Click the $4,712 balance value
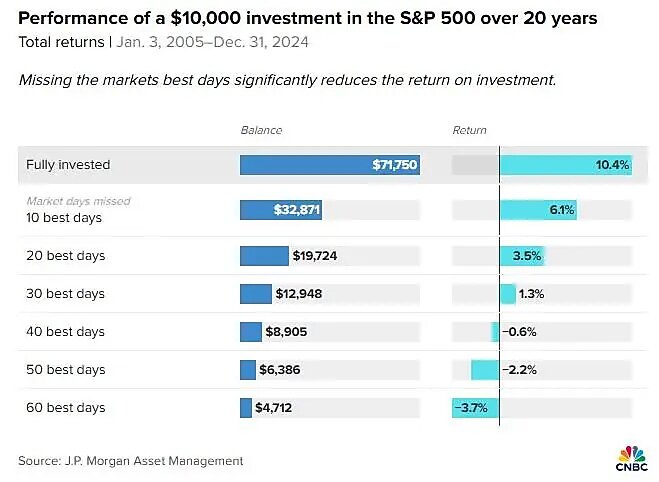Viewport: 659px width, 482px height. pyautogui.click(x=276, y=408)
